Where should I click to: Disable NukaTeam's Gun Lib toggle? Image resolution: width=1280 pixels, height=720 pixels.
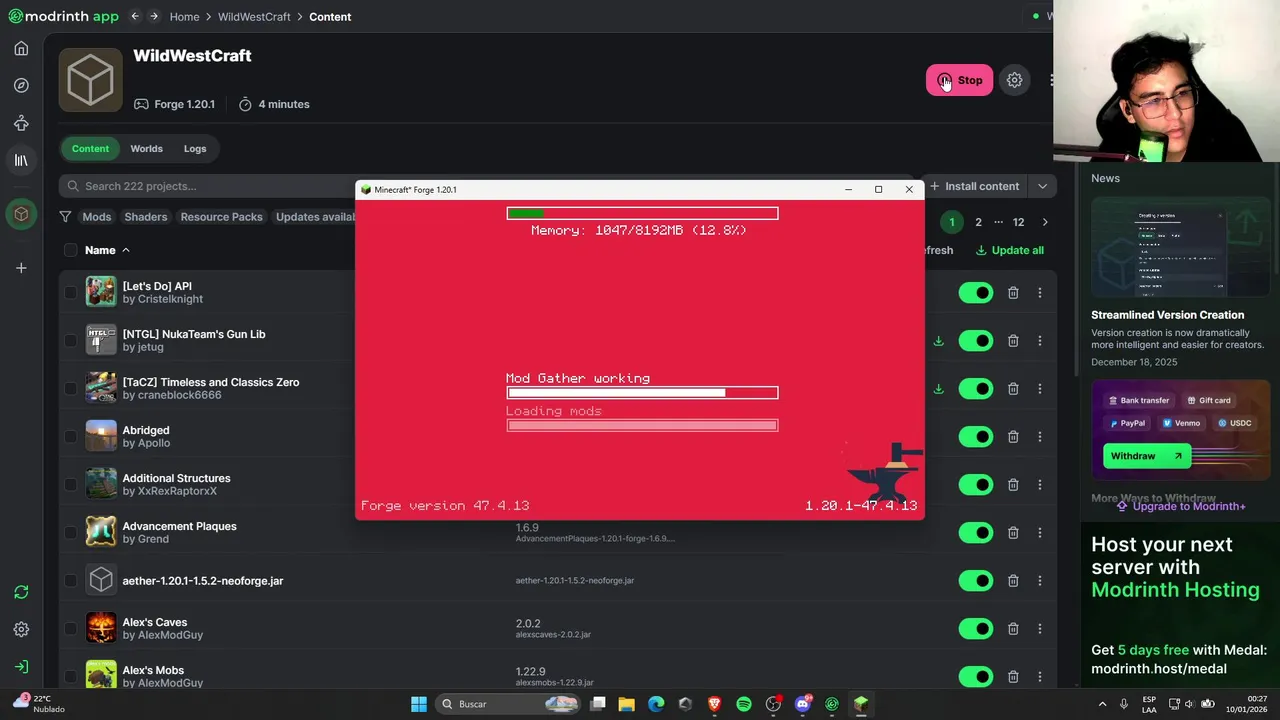pyautogui.click(x=975, y=341)
